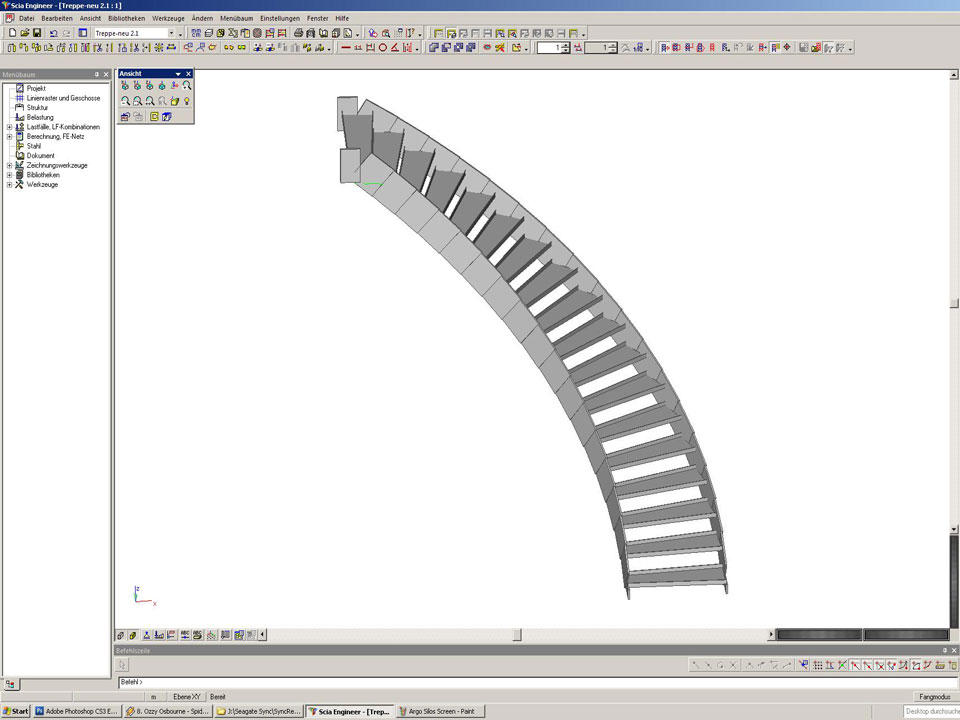Open the Treppe-neu 2.1 project dropdown

(171, 33)
